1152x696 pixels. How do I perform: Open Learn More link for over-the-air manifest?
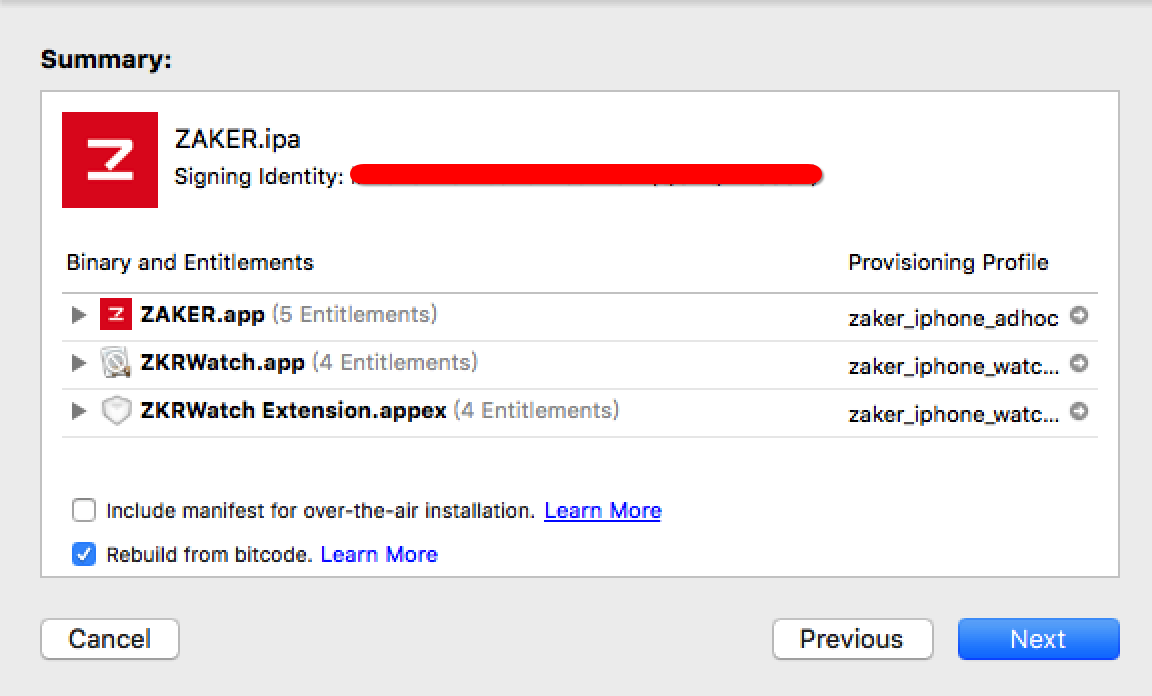602,511
